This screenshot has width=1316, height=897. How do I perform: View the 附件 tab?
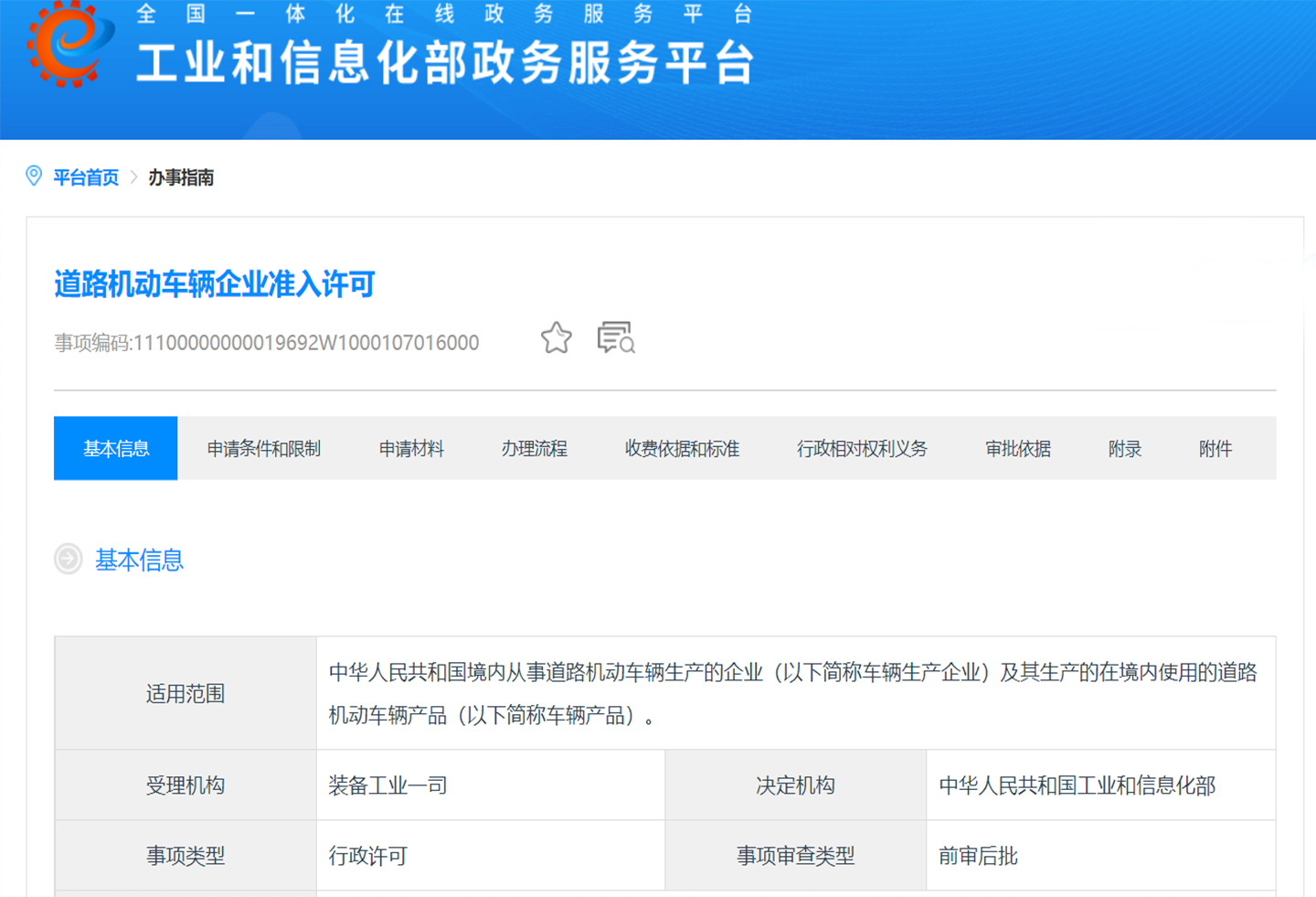click(1215, 448)
